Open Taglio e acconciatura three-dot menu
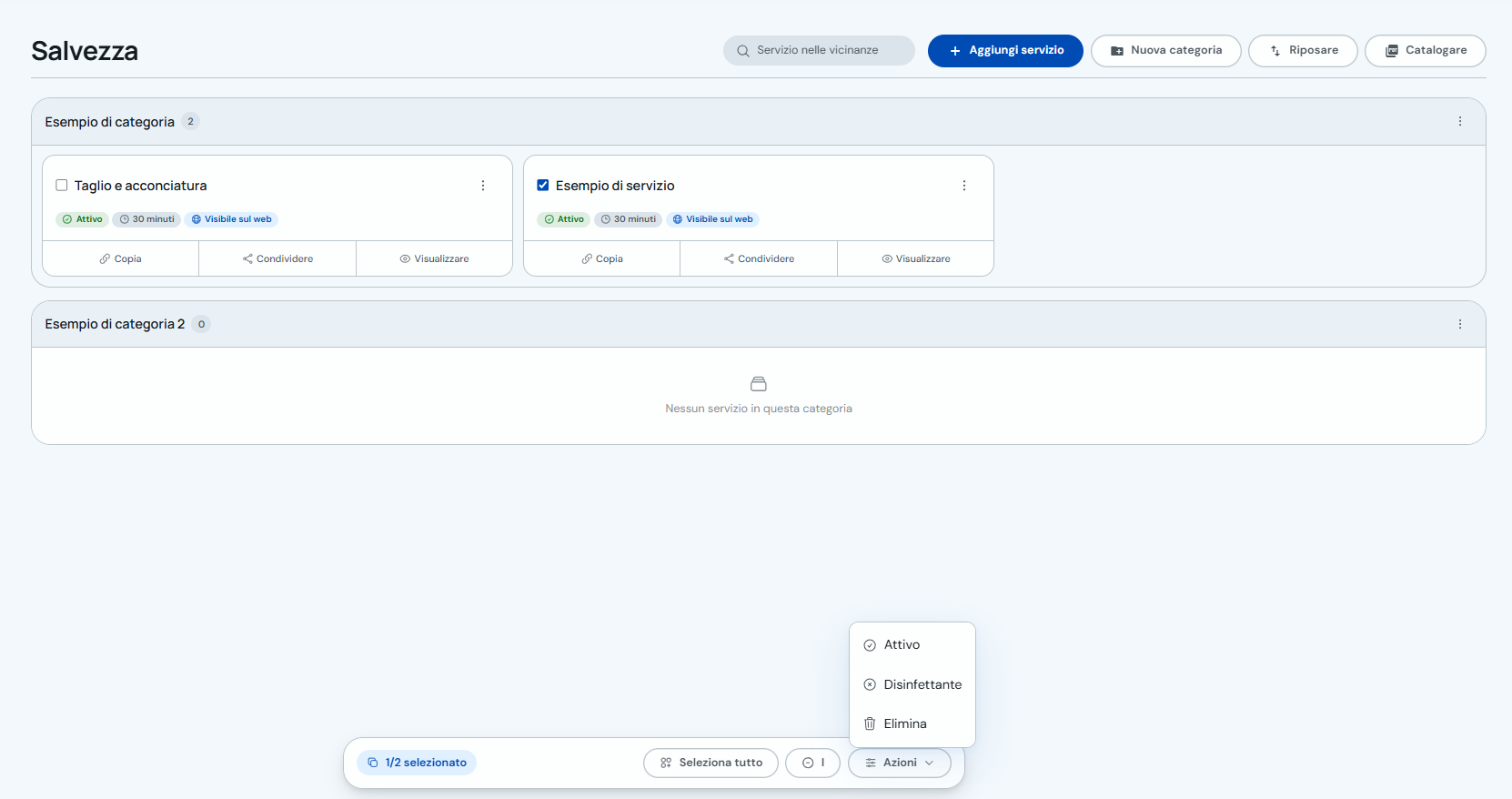 483,186
